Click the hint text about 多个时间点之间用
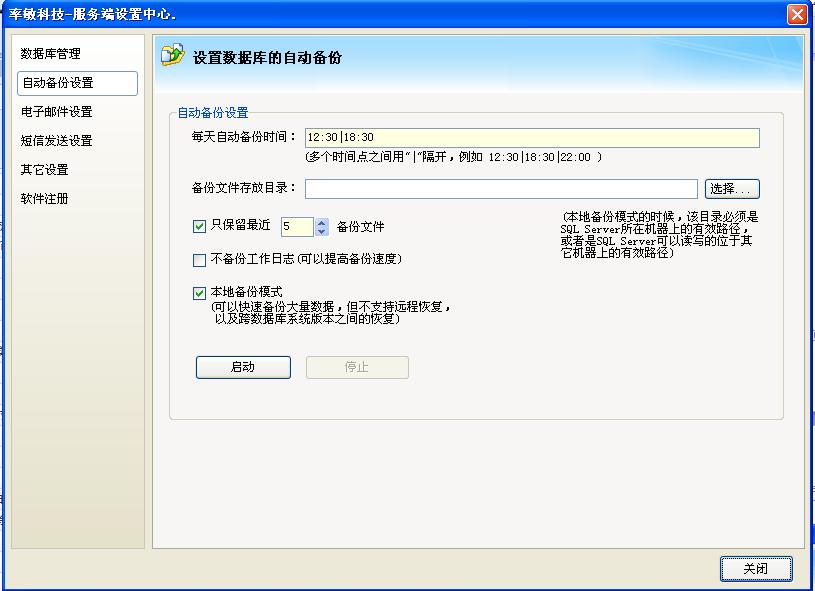 point(453,157)
